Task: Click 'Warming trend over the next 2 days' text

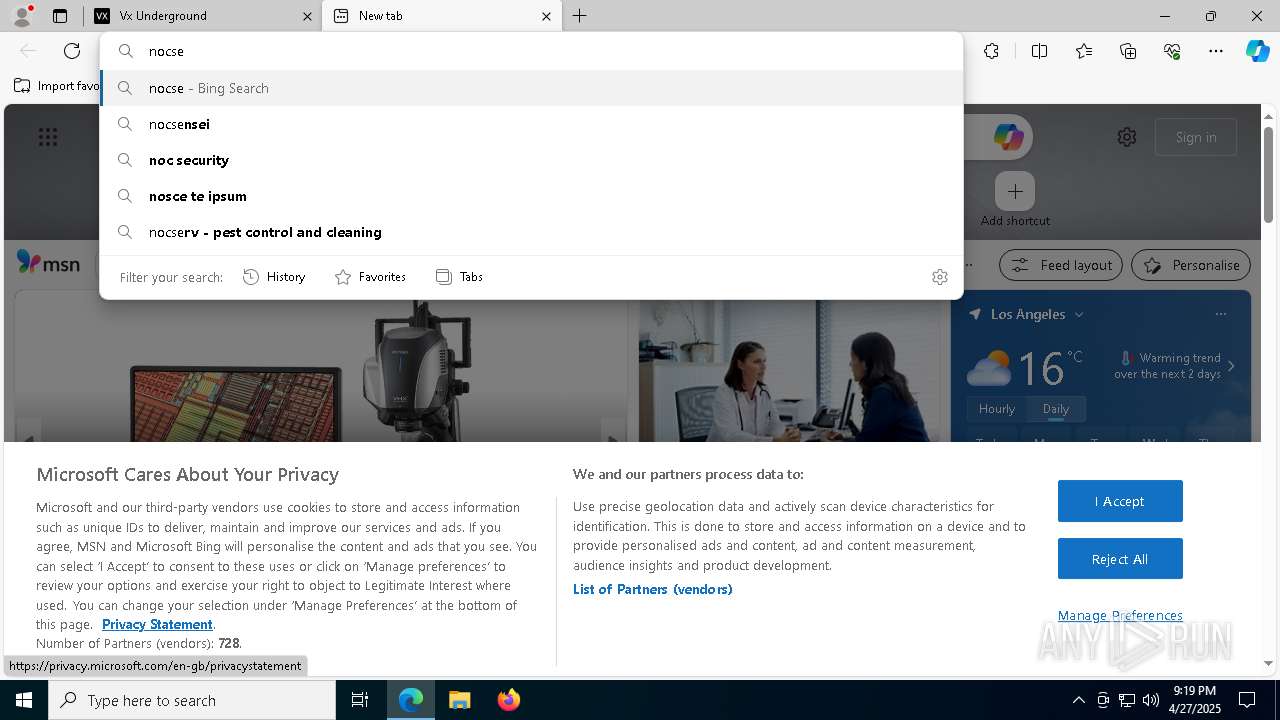Action: 1167,366
